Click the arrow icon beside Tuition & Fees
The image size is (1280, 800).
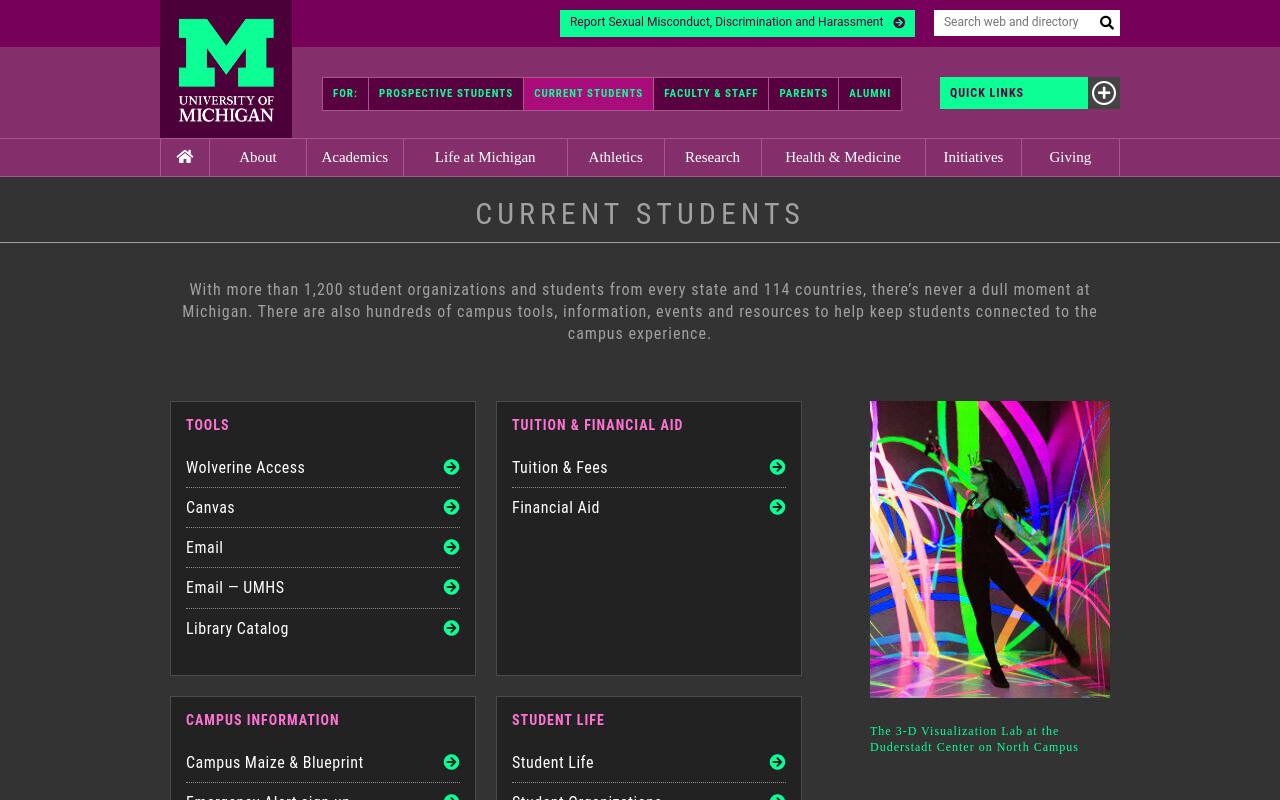778,467
